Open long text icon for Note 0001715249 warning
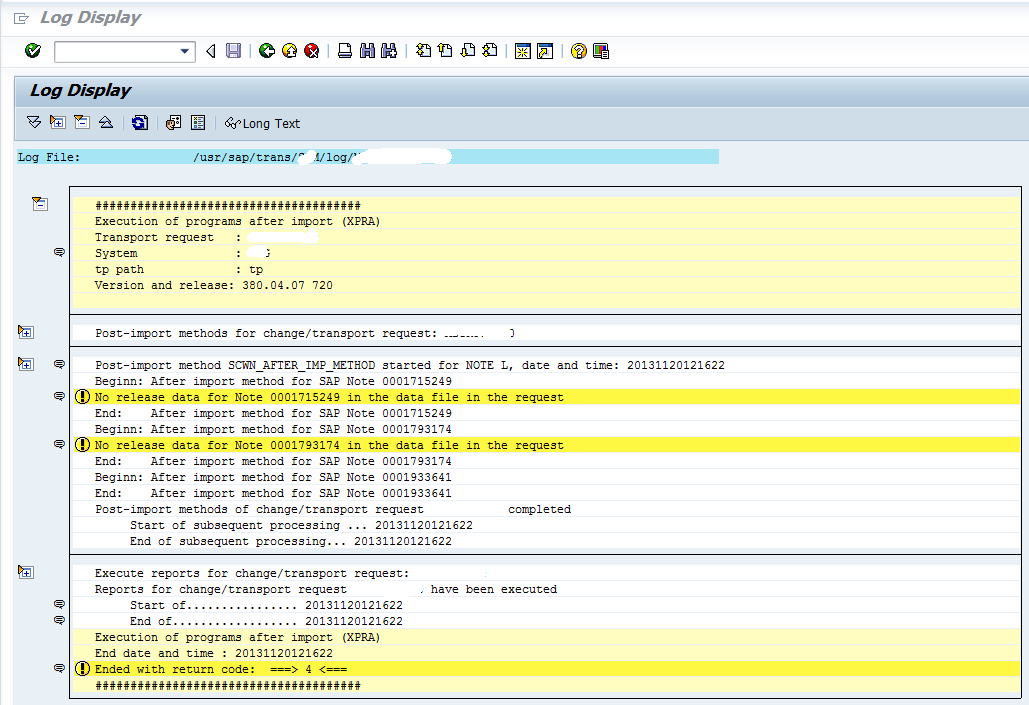The width and height of the screenshot is (1029, 705). pos(59,396)
